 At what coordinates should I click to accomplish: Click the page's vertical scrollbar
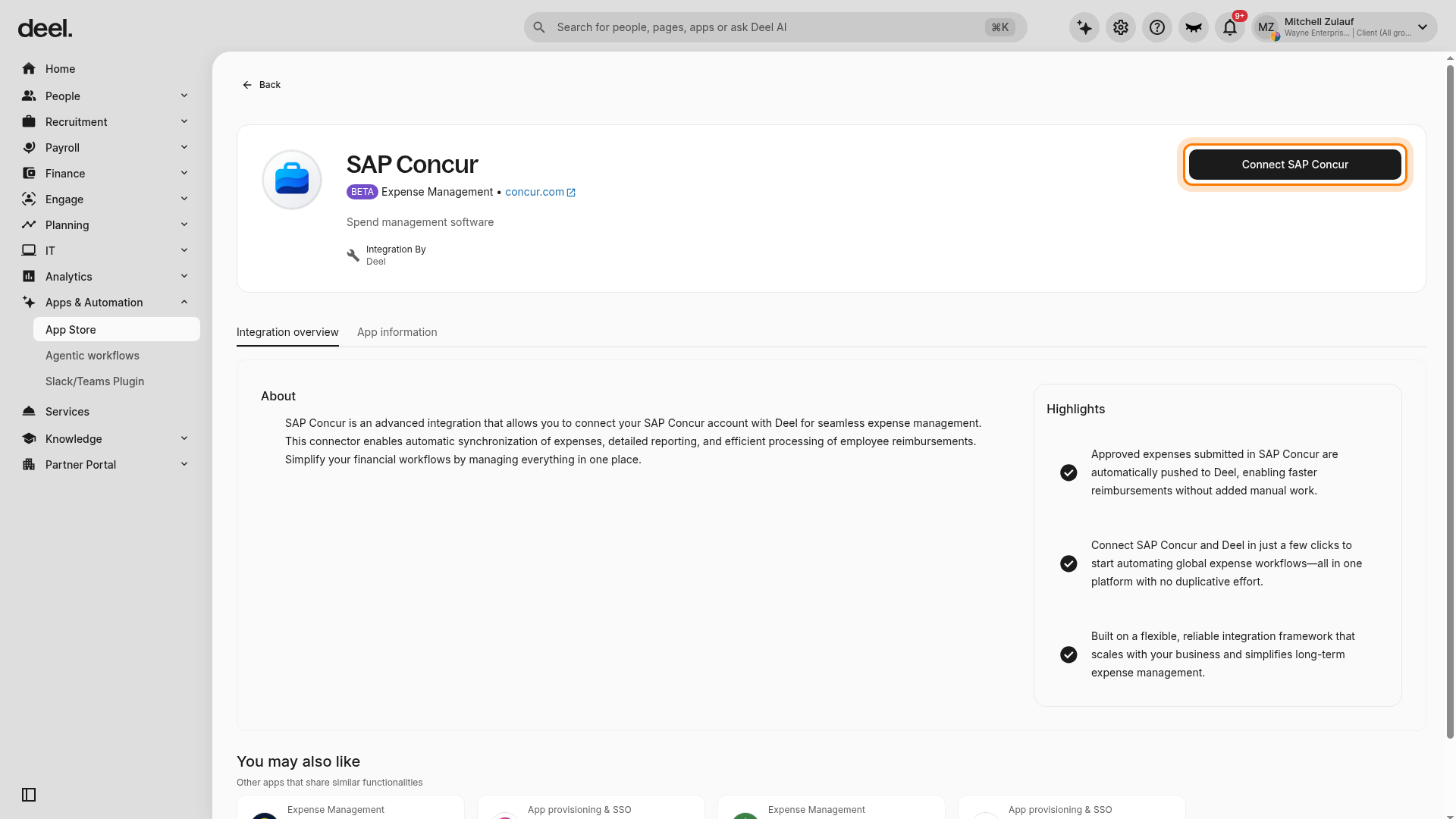[x=1450, y=402]
